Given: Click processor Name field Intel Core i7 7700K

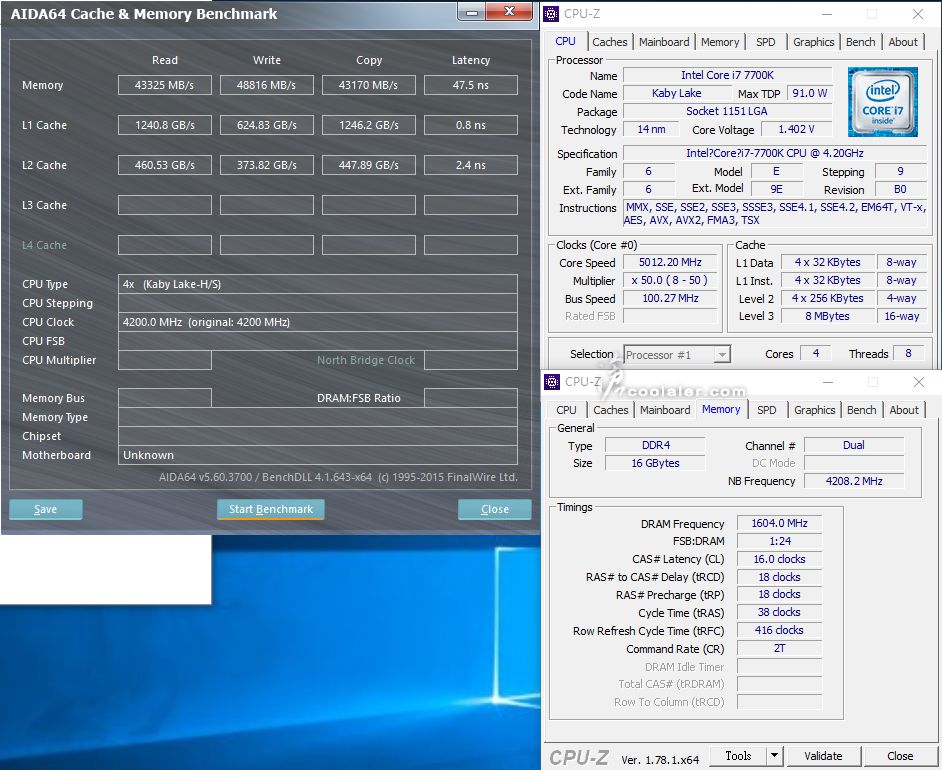Looking at the screenshot, I should pyautogui.click(x=728, y=75).
